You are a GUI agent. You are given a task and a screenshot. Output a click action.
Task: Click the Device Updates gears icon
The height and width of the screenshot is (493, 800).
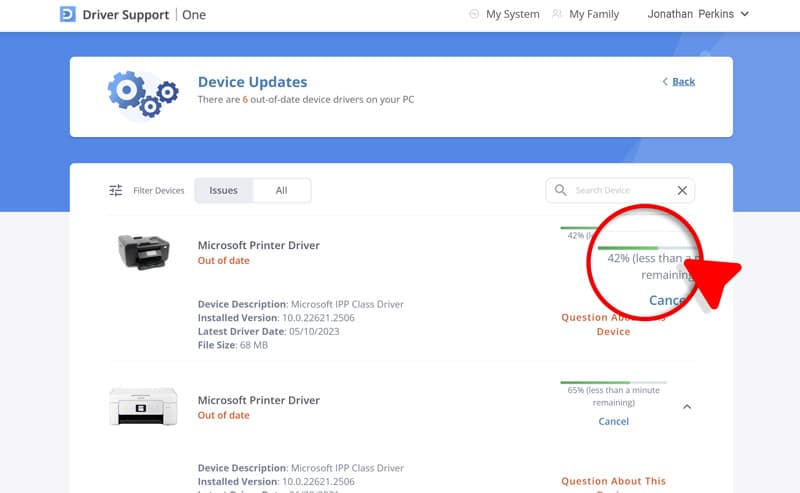coord(142,94)
